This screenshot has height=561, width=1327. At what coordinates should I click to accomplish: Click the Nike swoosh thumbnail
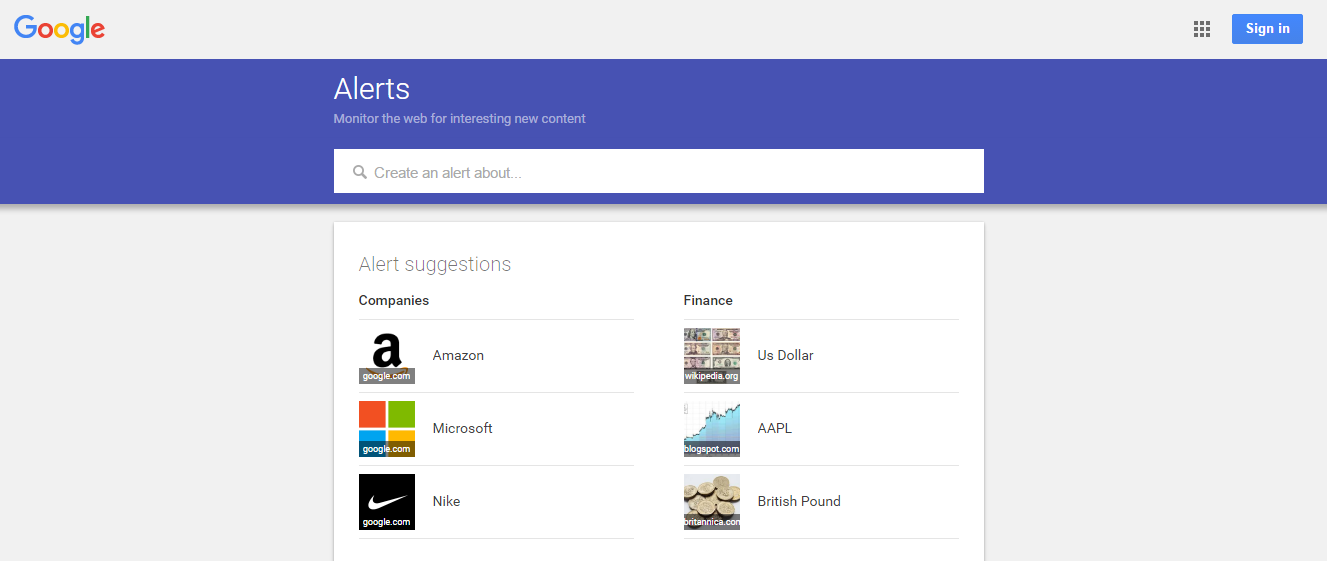(x=387, y=502)
